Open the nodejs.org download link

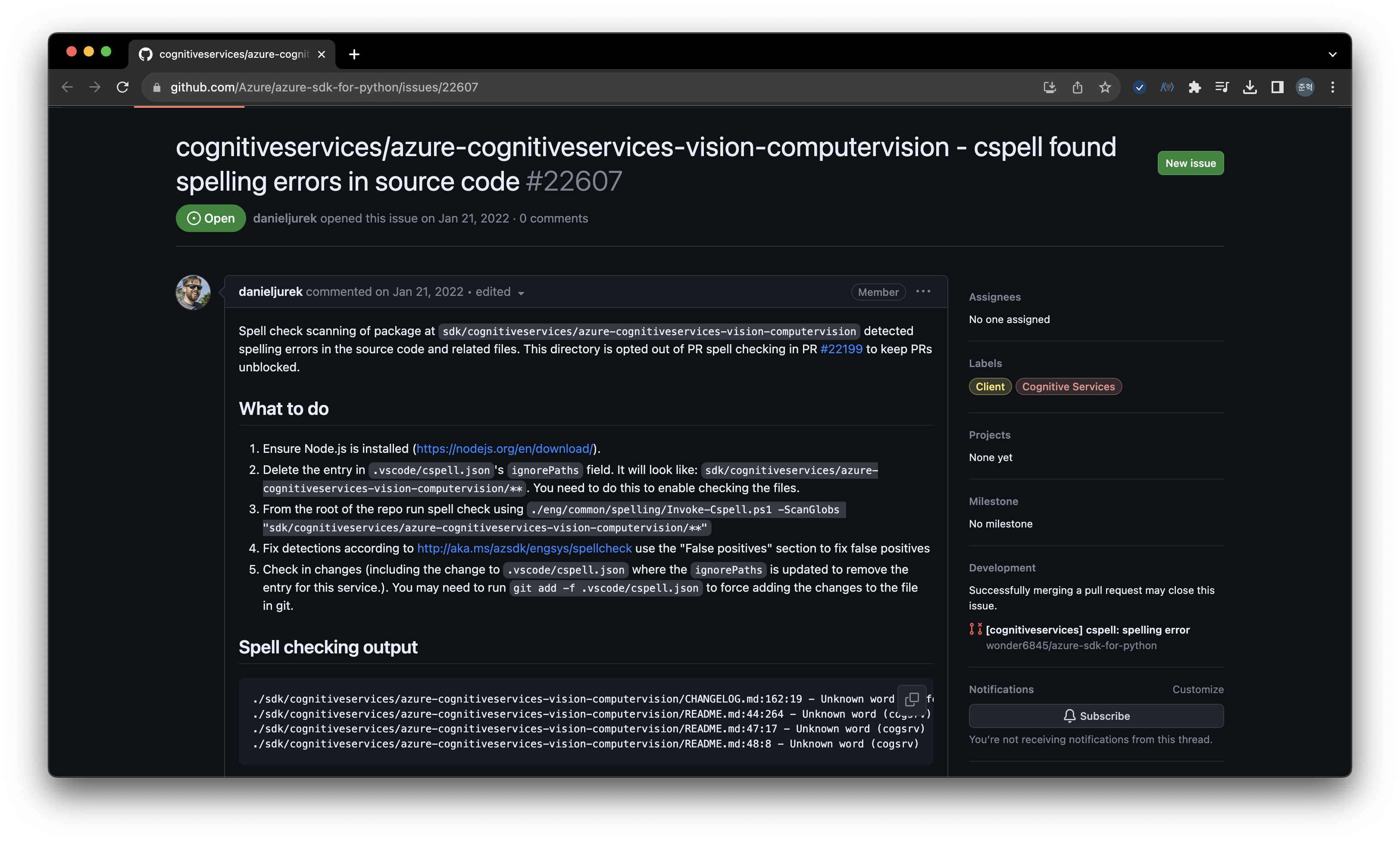(x=504, y=449)
